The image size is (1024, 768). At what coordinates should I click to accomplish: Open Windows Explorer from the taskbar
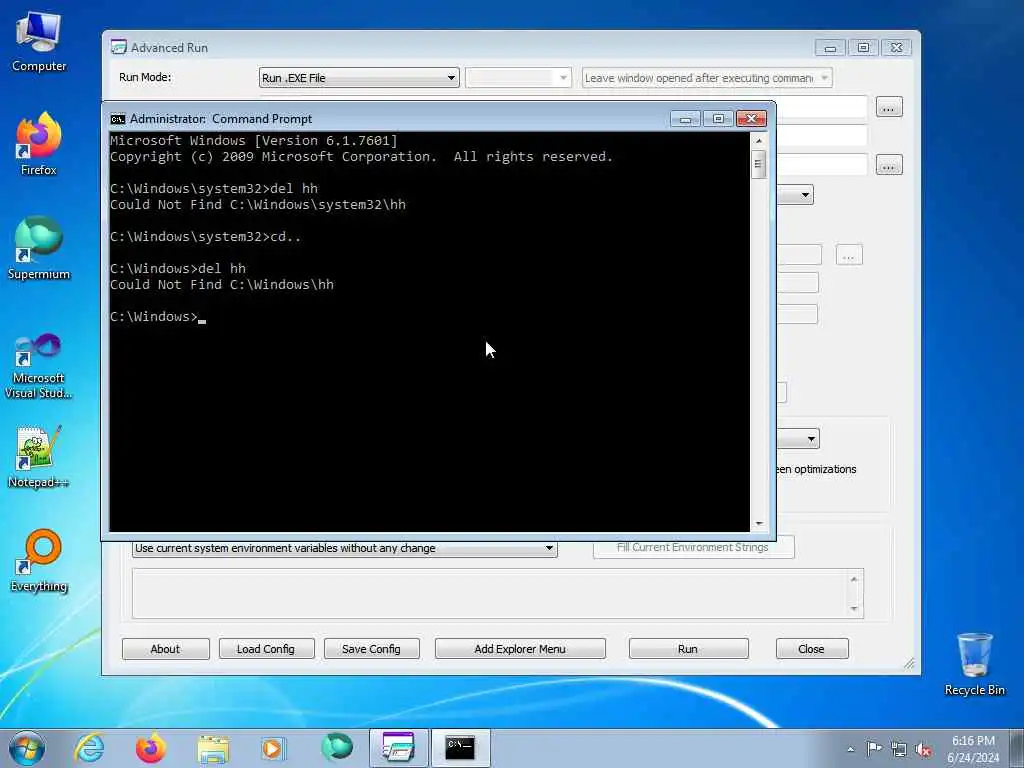click(214, 748)
